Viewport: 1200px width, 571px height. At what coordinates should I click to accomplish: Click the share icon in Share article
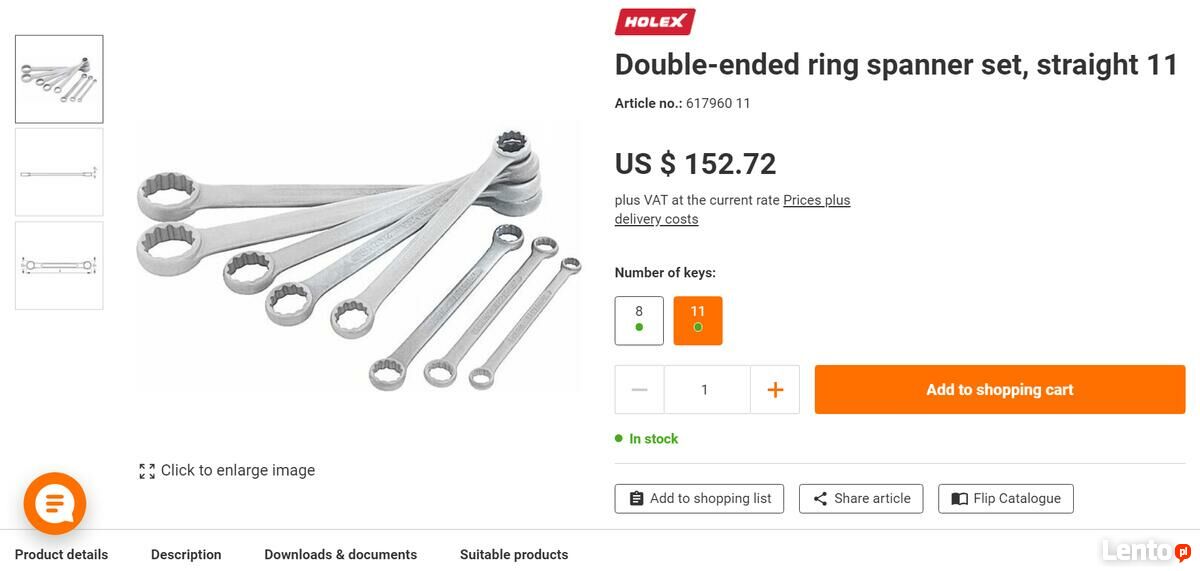coord(820,499)
